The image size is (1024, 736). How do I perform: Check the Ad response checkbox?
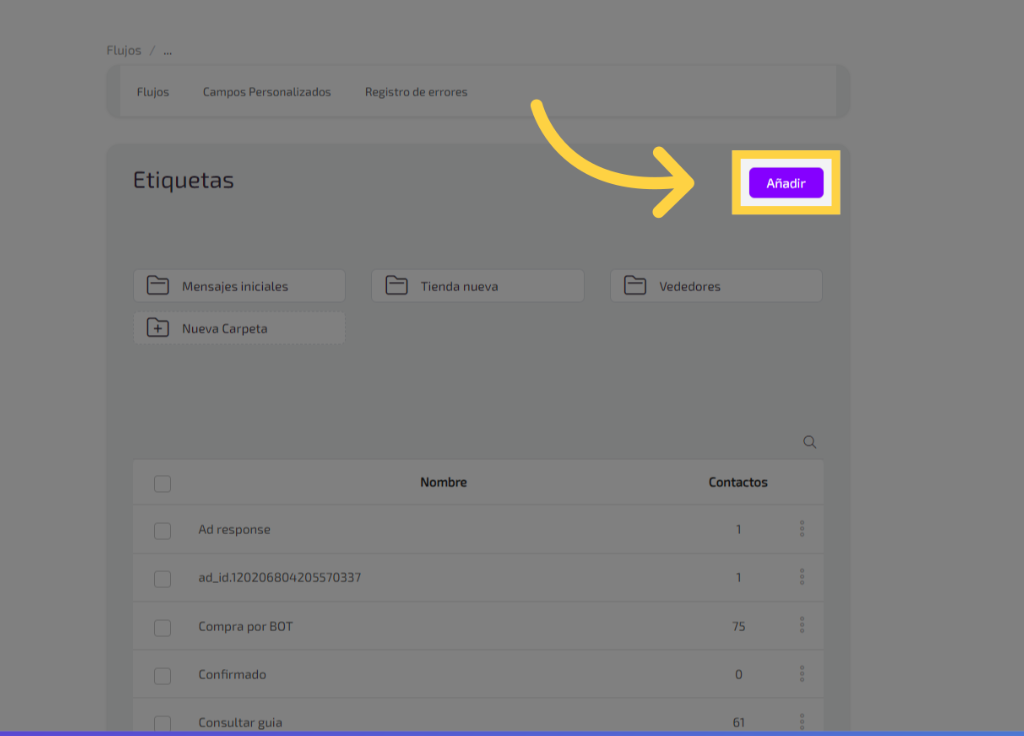[162, 531]
